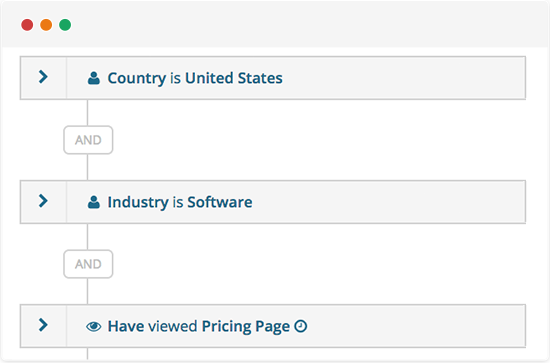Select the Have viewed condition text
This screenshot has height=363, width=550.
tap(152, 326)
